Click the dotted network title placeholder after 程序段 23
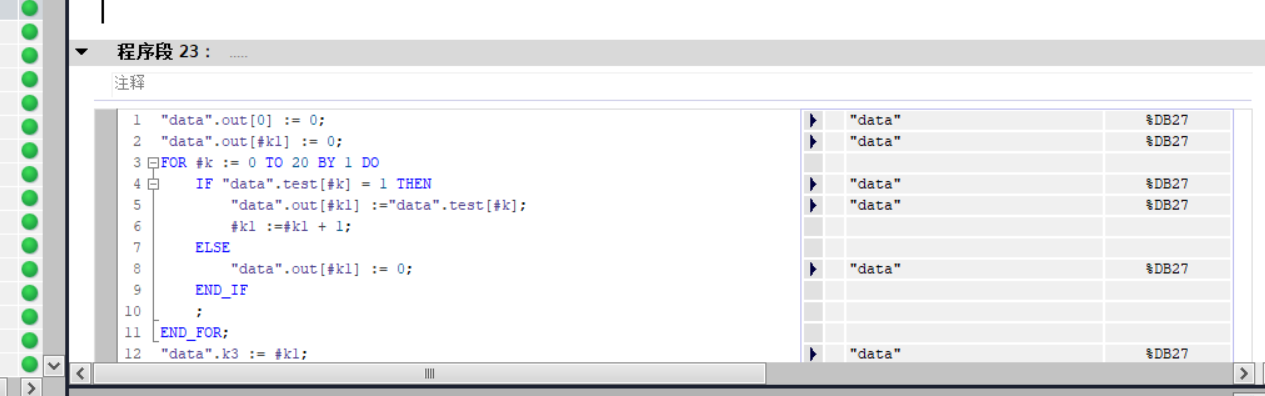The height and width of the screenshot is (396, 1265). coord(238,54)
